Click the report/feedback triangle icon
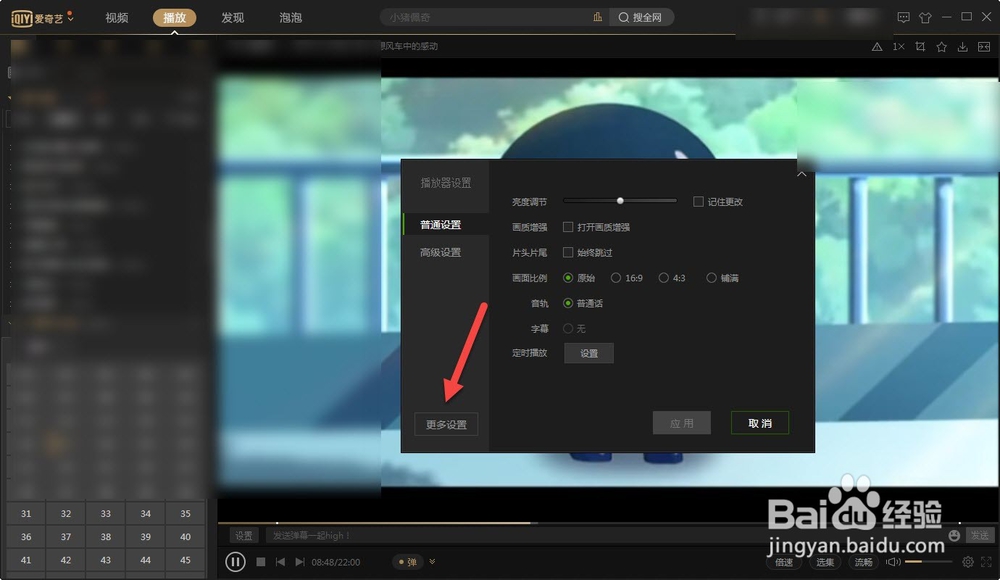1000x580 pixels. 878,47
